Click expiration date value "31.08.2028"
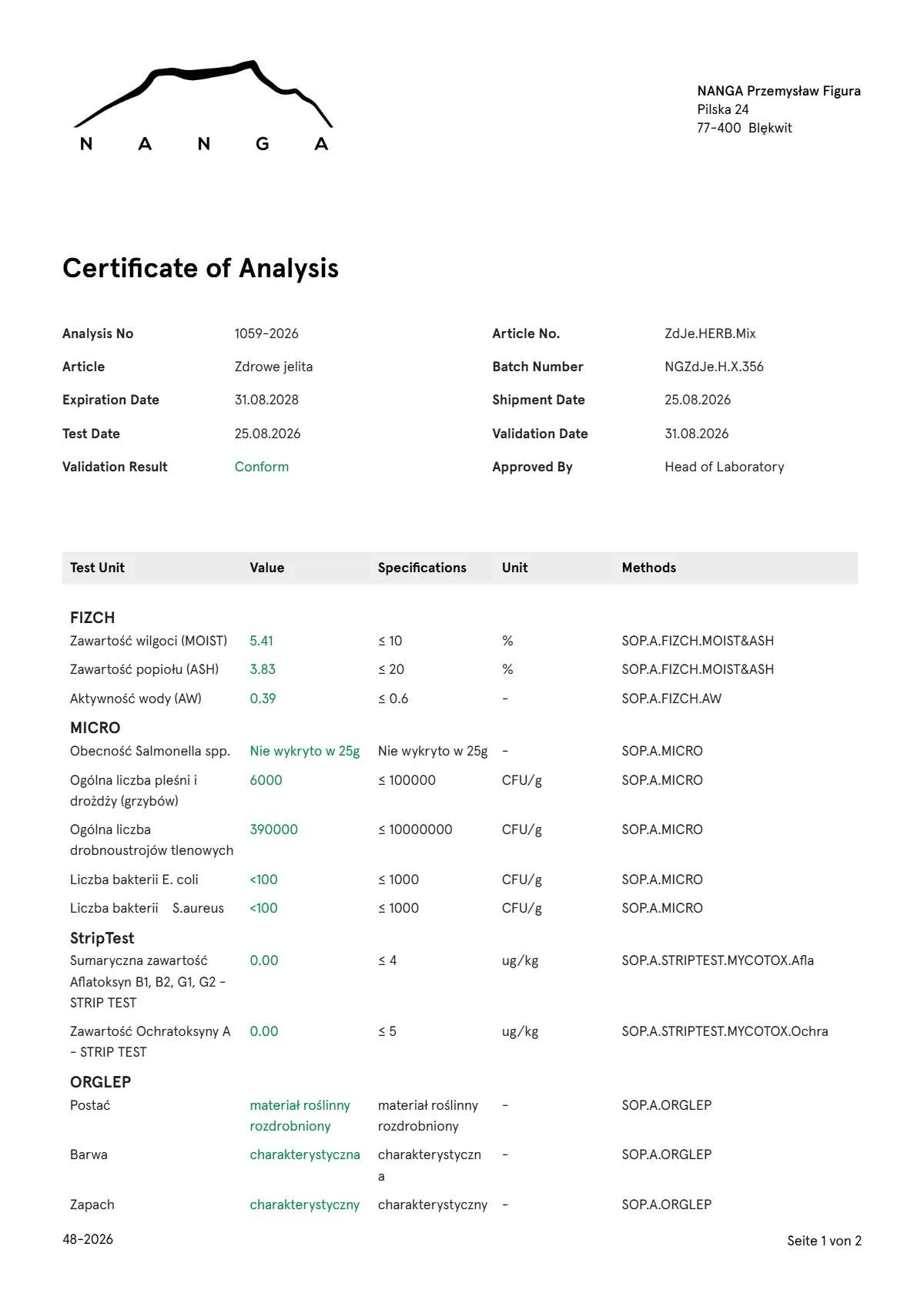The width and height of the screenshot is (924, 1307). tap(266, 400)
